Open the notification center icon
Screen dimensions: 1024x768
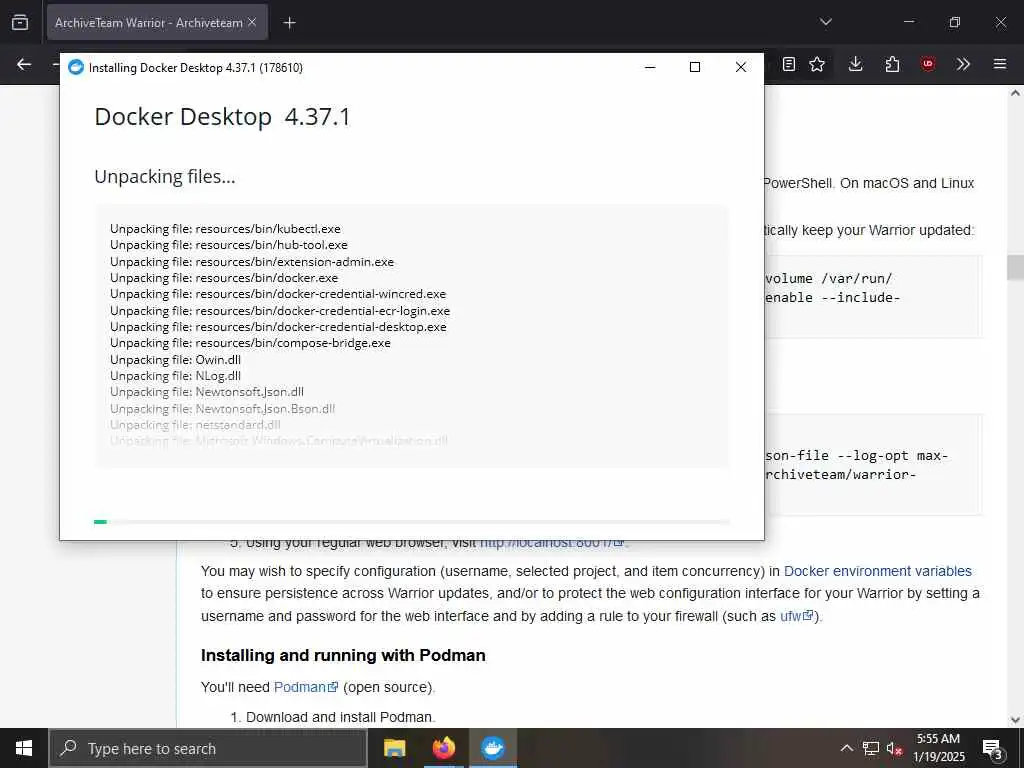coord(992,749)
